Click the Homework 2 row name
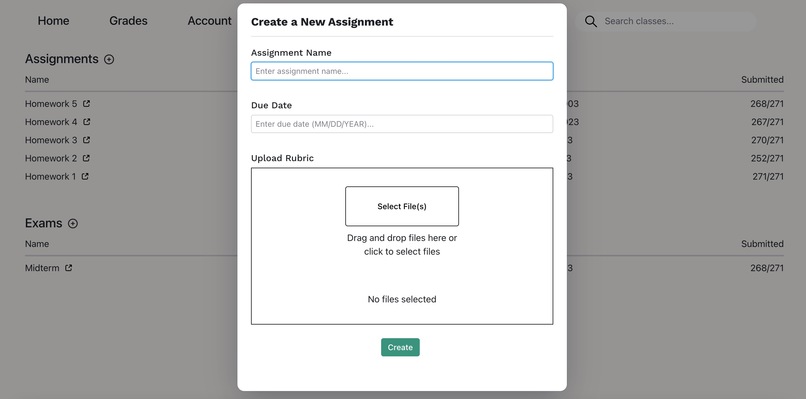 51,158
